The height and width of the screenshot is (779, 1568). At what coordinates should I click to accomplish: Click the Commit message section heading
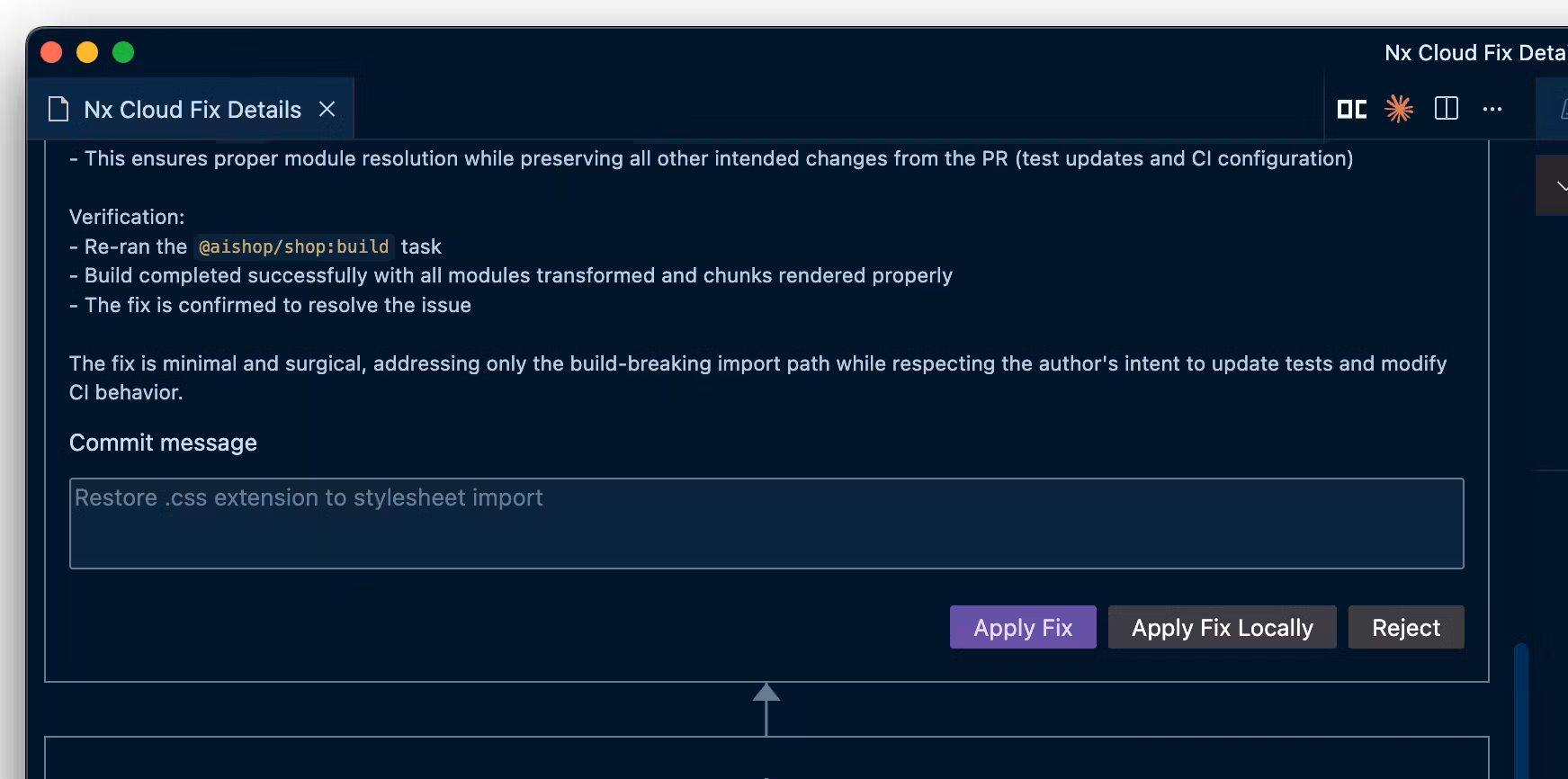point(163,442)
